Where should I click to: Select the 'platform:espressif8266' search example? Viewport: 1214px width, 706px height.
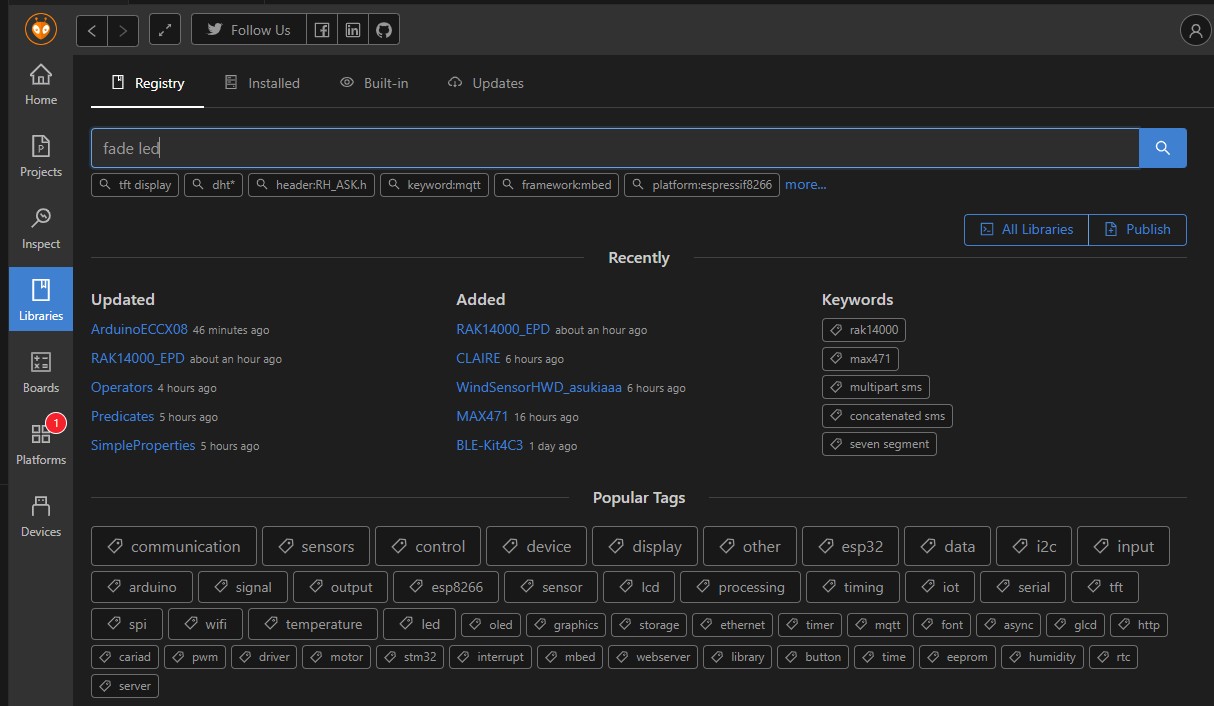pos(702,185)
